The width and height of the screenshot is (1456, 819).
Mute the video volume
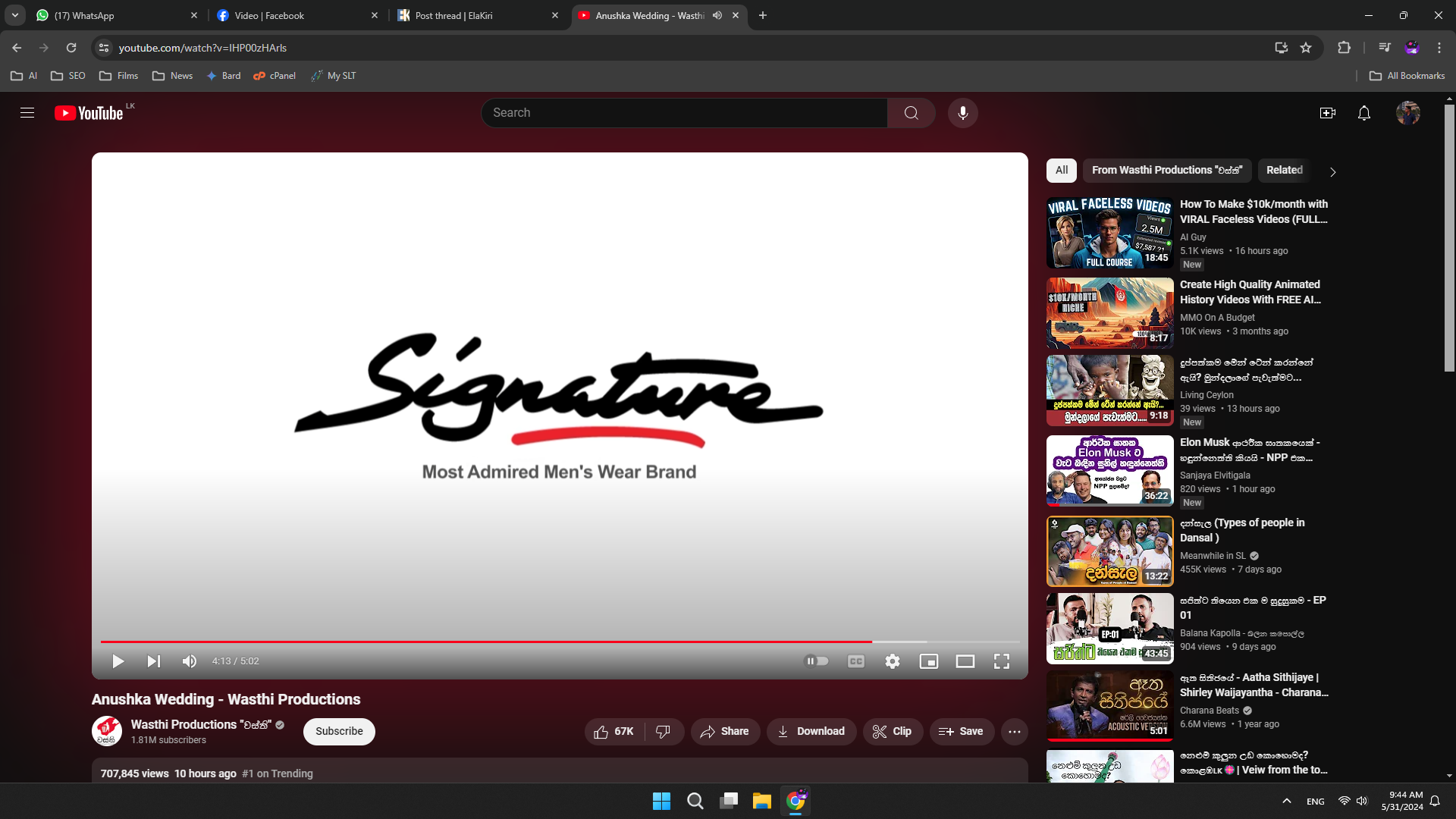pos(190,661)
